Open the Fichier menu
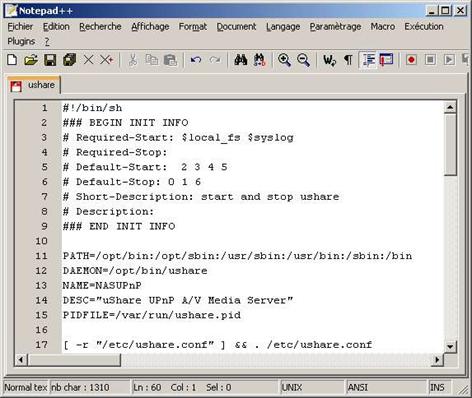The width and height of the screenshot is (472, 398). coord(20,26)
